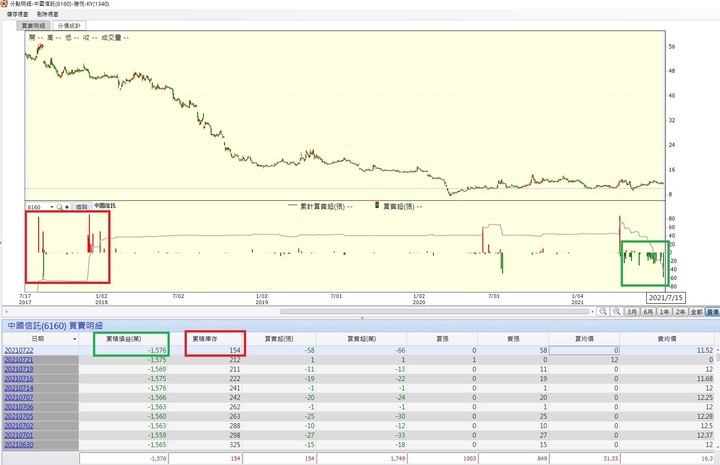This screenshot has height=465, width=720.
Task: Set chart range to 2年
Action: pyautogui.click(x=680, y=312)
